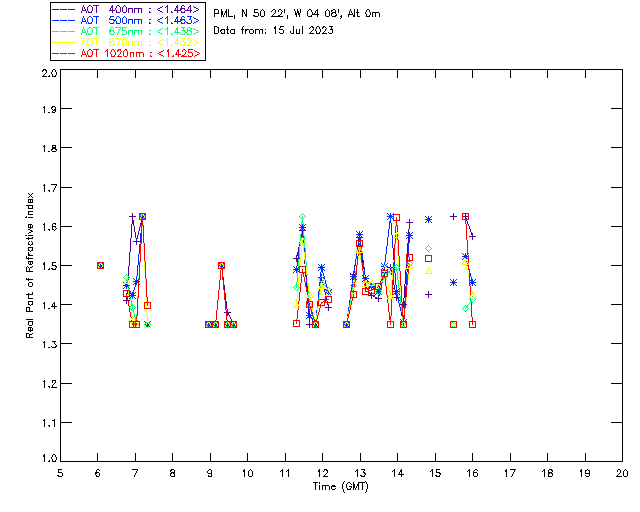Image resolution: width=640 pixels, height=512 pixels.
Task: Click the isolated blue asterisk marker near 14.8 GMT
Action: (428, 219)
